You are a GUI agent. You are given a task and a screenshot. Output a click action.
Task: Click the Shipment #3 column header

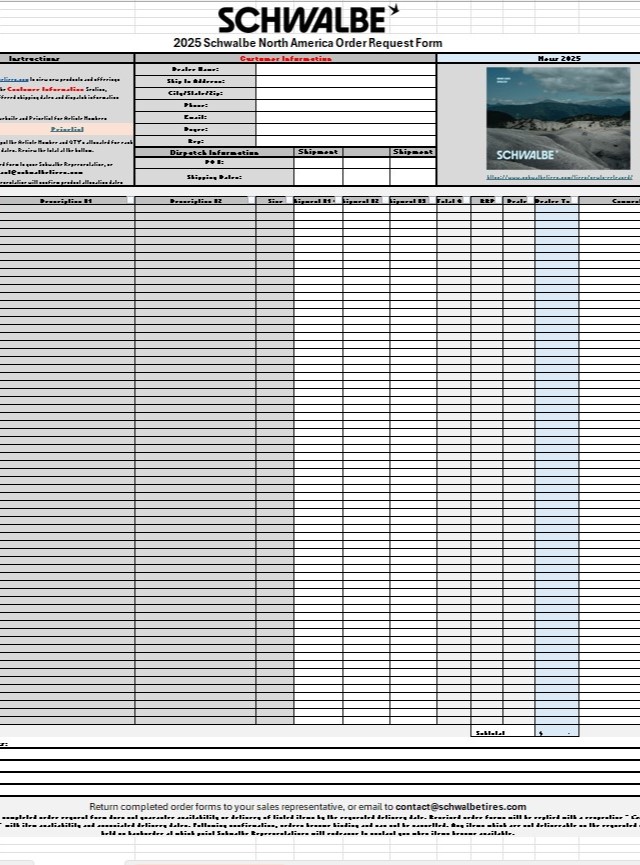(x=413, y=201)
